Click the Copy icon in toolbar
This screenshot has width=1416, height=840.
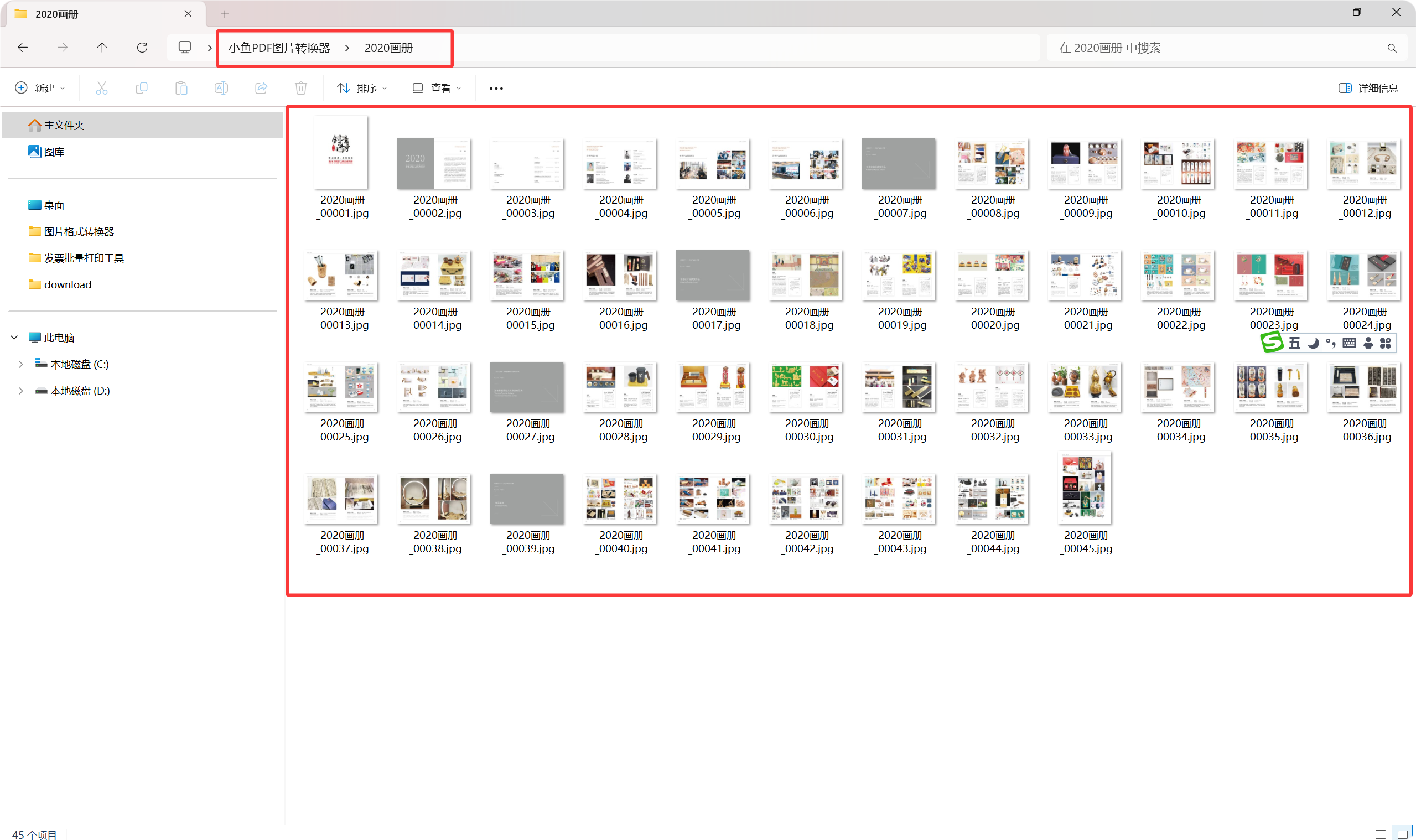(142, 88)
